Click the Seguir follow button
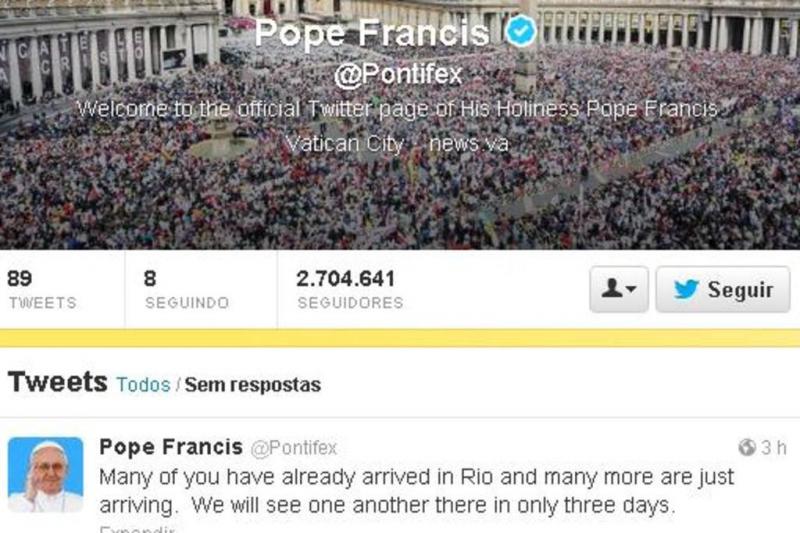Viewport: 800px width, 533px height. (x=723, y=289)
